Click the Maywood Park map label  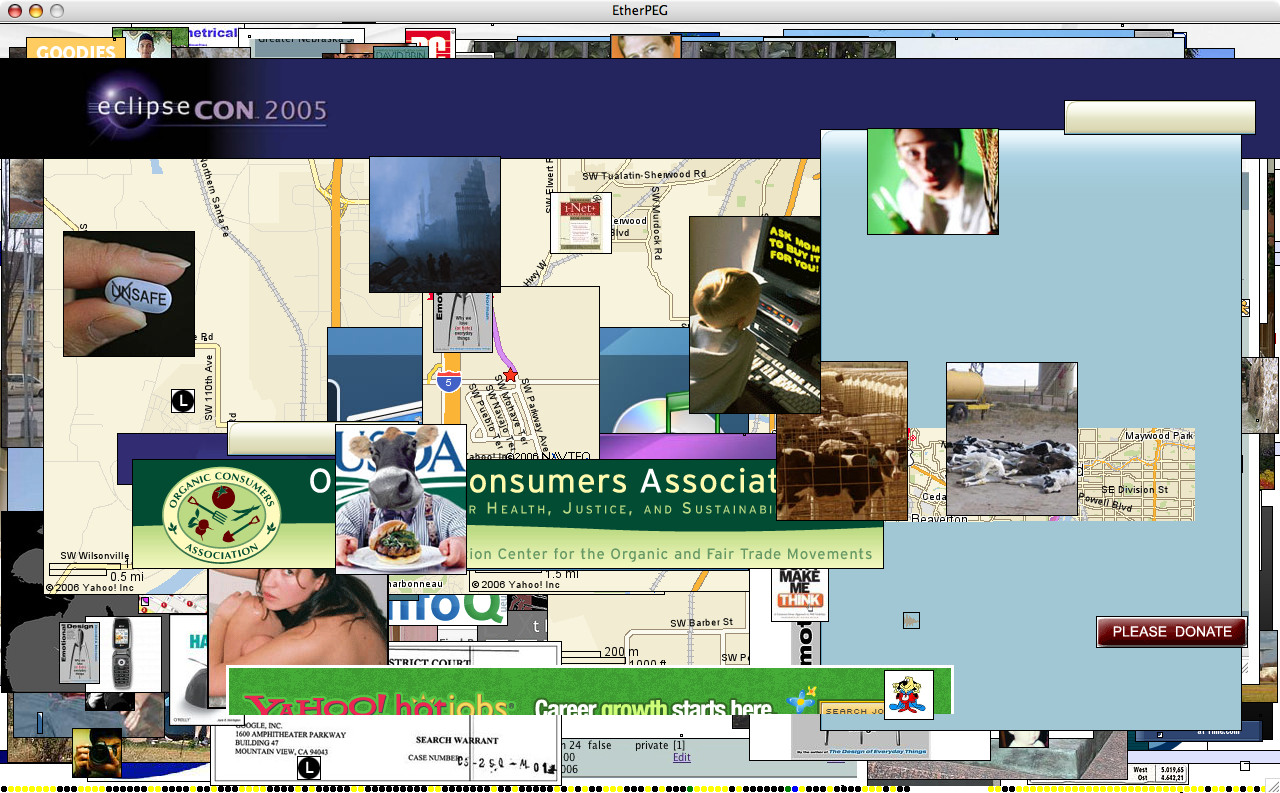1159,437
